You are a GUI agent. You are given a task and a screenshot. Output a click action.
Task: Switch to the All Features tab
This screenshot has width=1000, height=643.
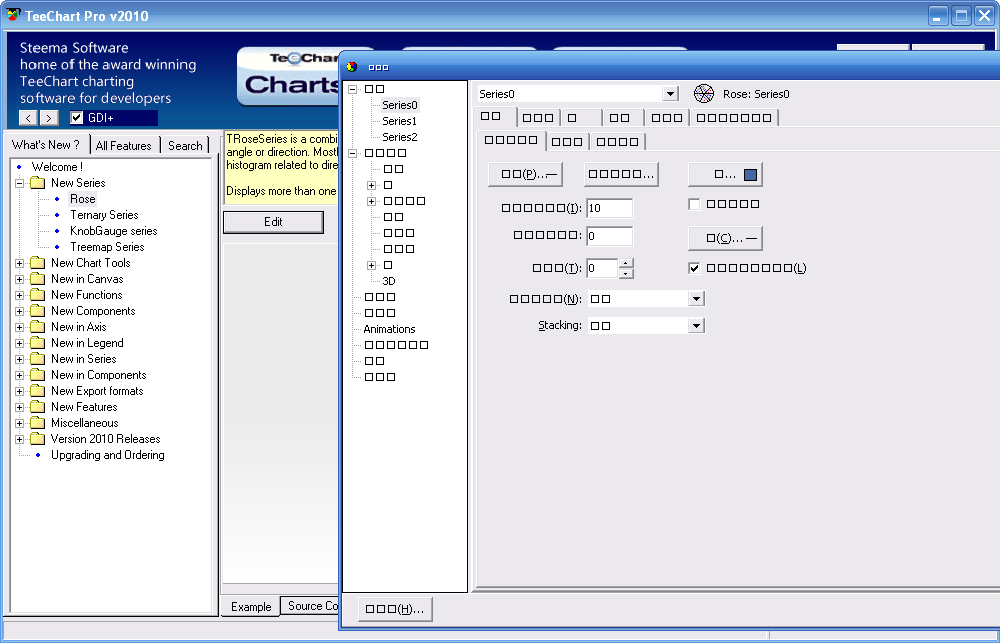click(x=124, y=145)
